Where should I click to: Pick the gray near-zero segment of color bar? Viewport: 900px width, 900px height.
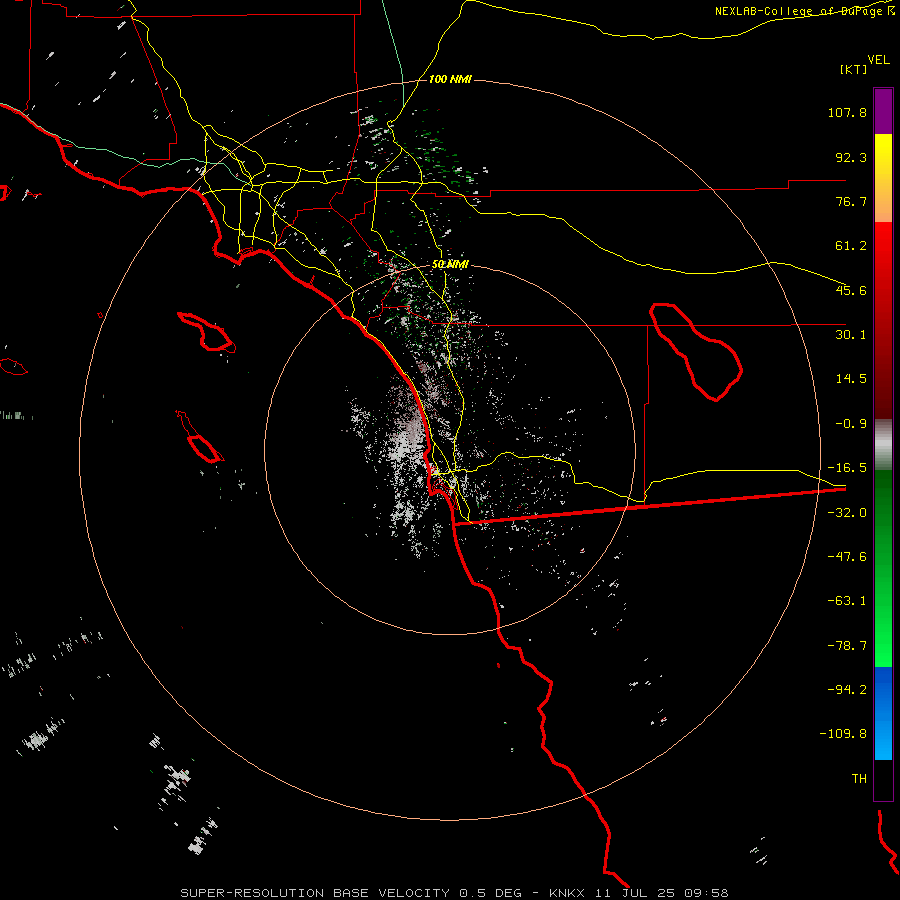pos(883,445)
